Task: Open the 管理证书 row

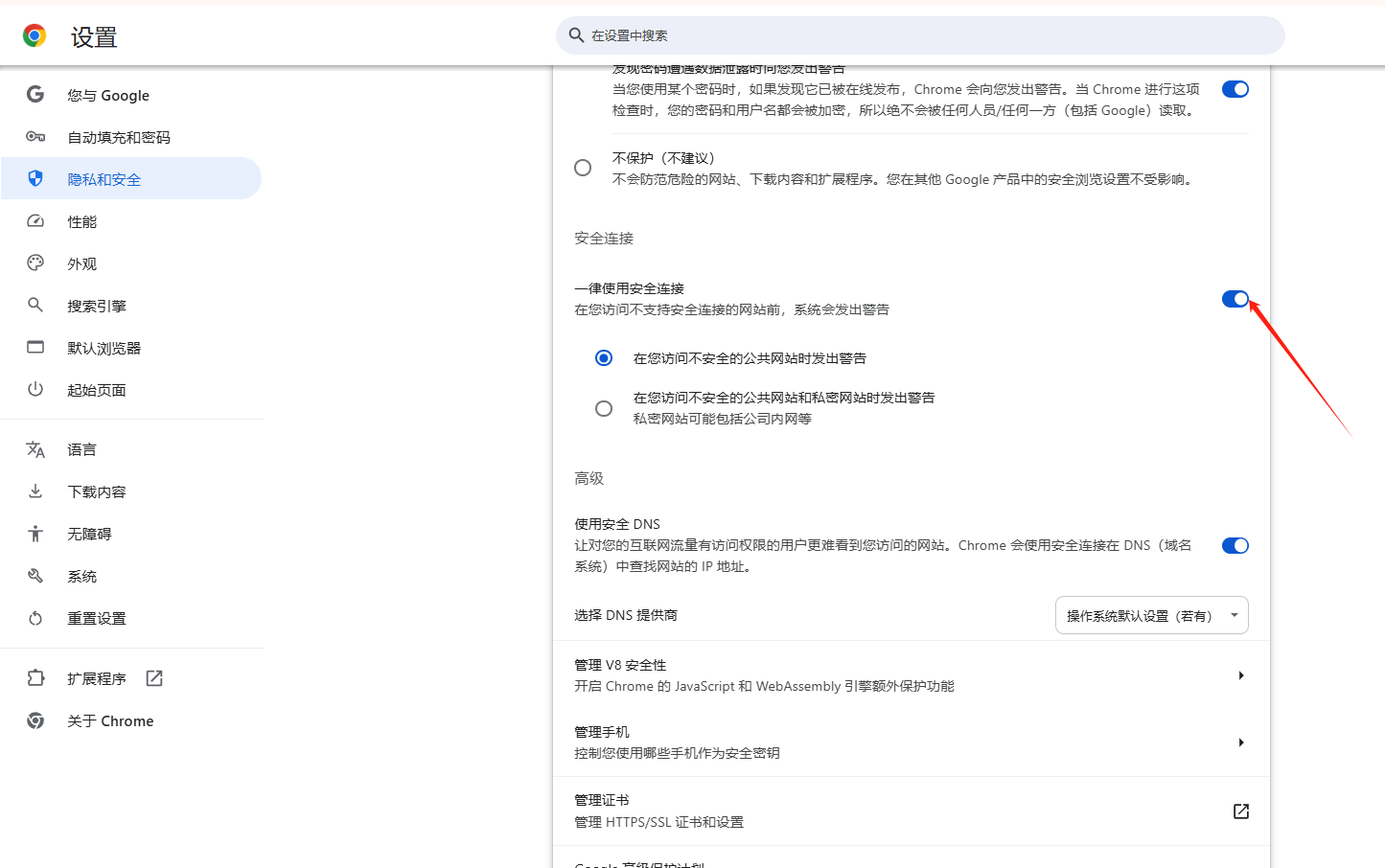Action: point(912,811)
